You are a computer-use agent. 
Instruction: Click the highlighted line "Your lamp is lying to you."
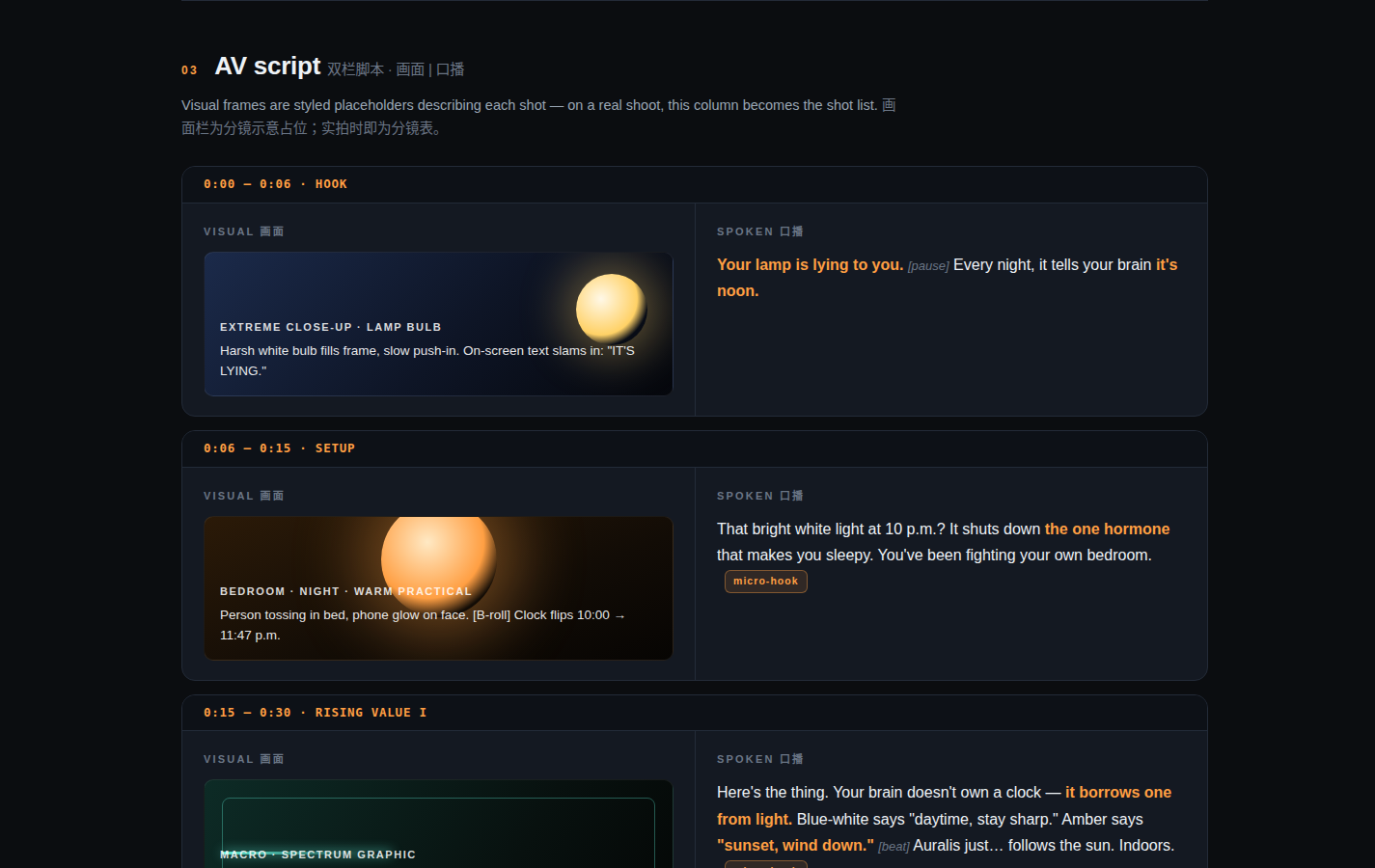(811, 264)
